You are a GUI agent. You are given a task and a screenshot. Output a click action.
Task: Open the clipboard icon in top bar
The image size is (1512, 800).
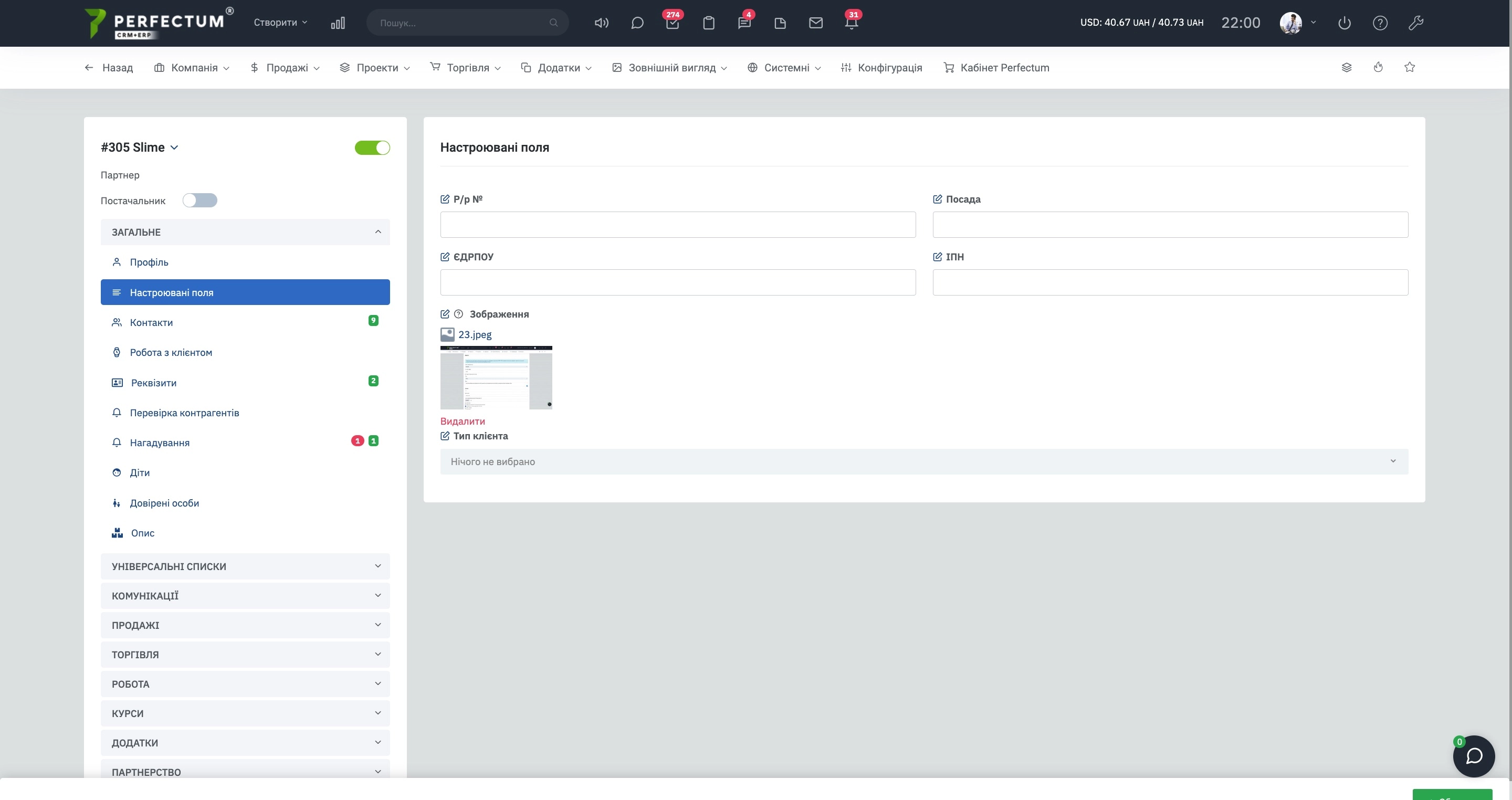[708, 23]
